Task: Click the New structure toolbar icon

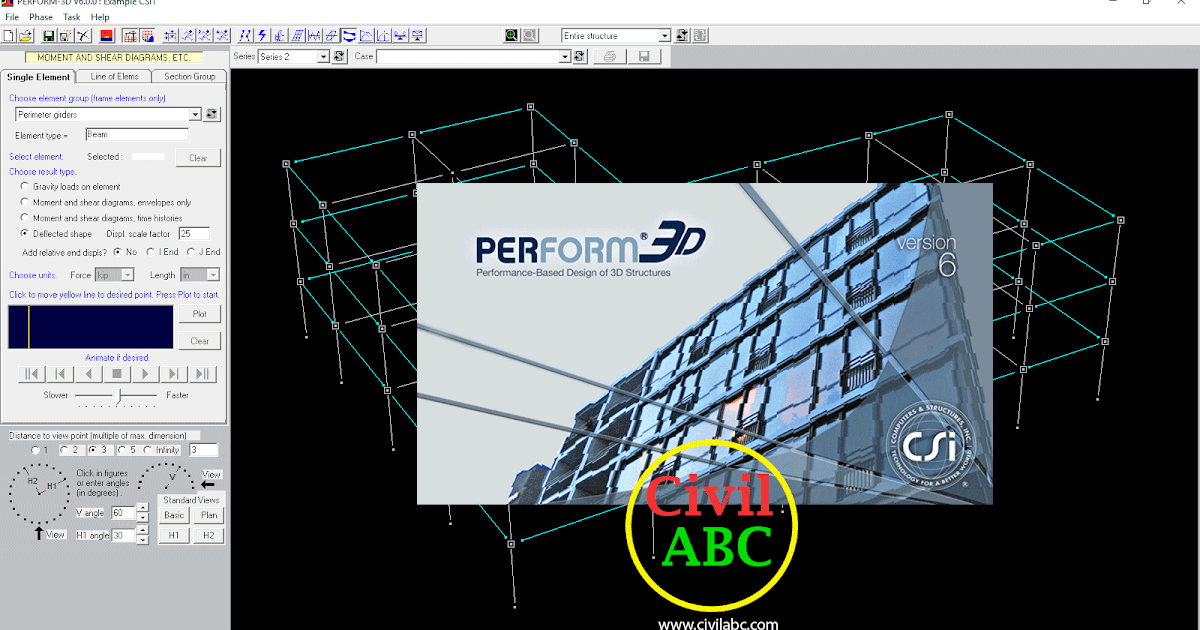Action: pyautogui.click(x=9, y=35)
